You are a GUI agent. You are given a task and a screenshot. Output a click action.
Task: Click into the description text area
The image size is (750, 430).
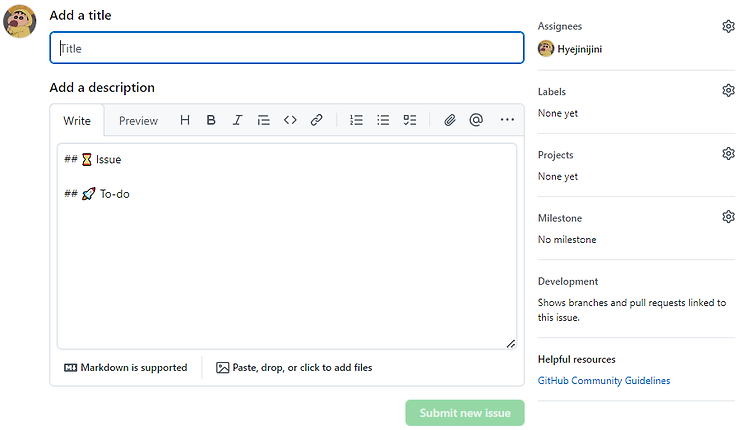click(287, 246)
